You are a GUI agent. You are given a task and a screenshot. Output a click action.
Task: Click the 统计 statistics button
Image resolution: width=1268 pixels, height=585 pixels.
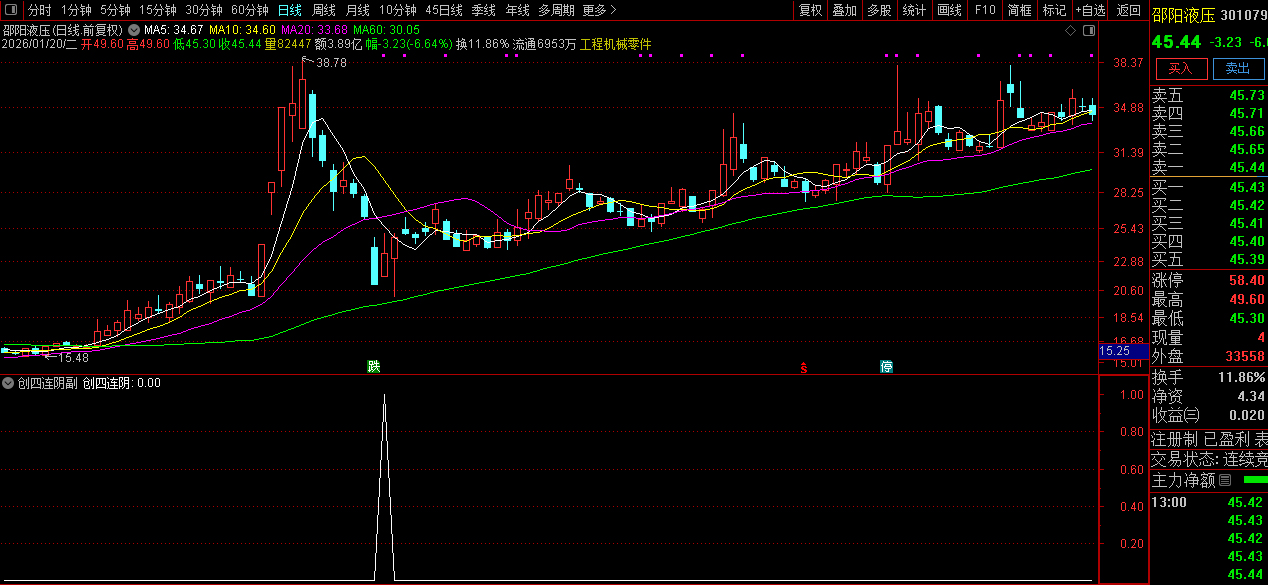[x=914, y=10]
